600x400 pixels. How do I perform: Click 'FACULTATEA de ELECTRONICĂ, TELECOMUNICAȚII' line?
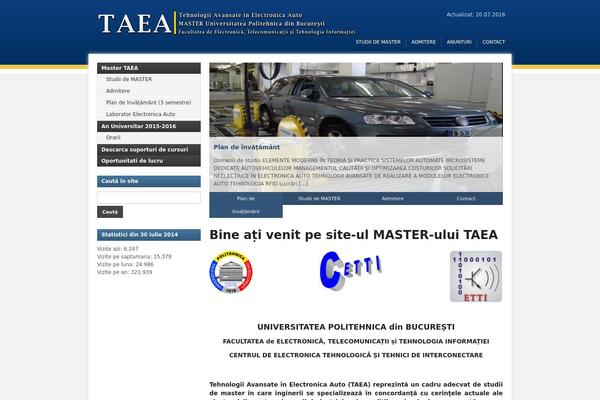pos(356,341)
